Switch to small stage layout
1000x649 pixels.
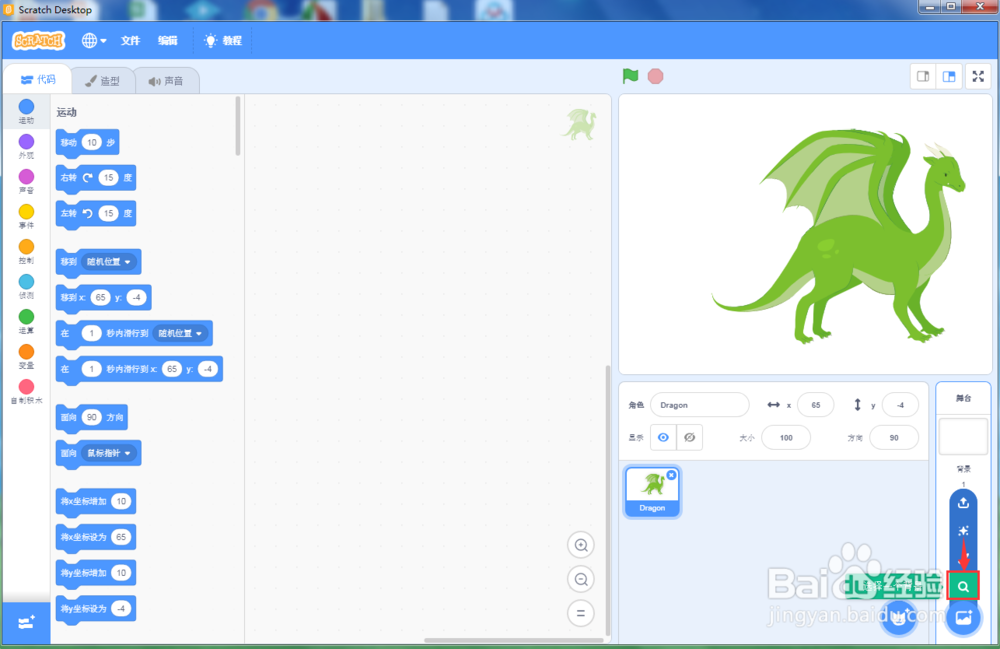(923, 77)
